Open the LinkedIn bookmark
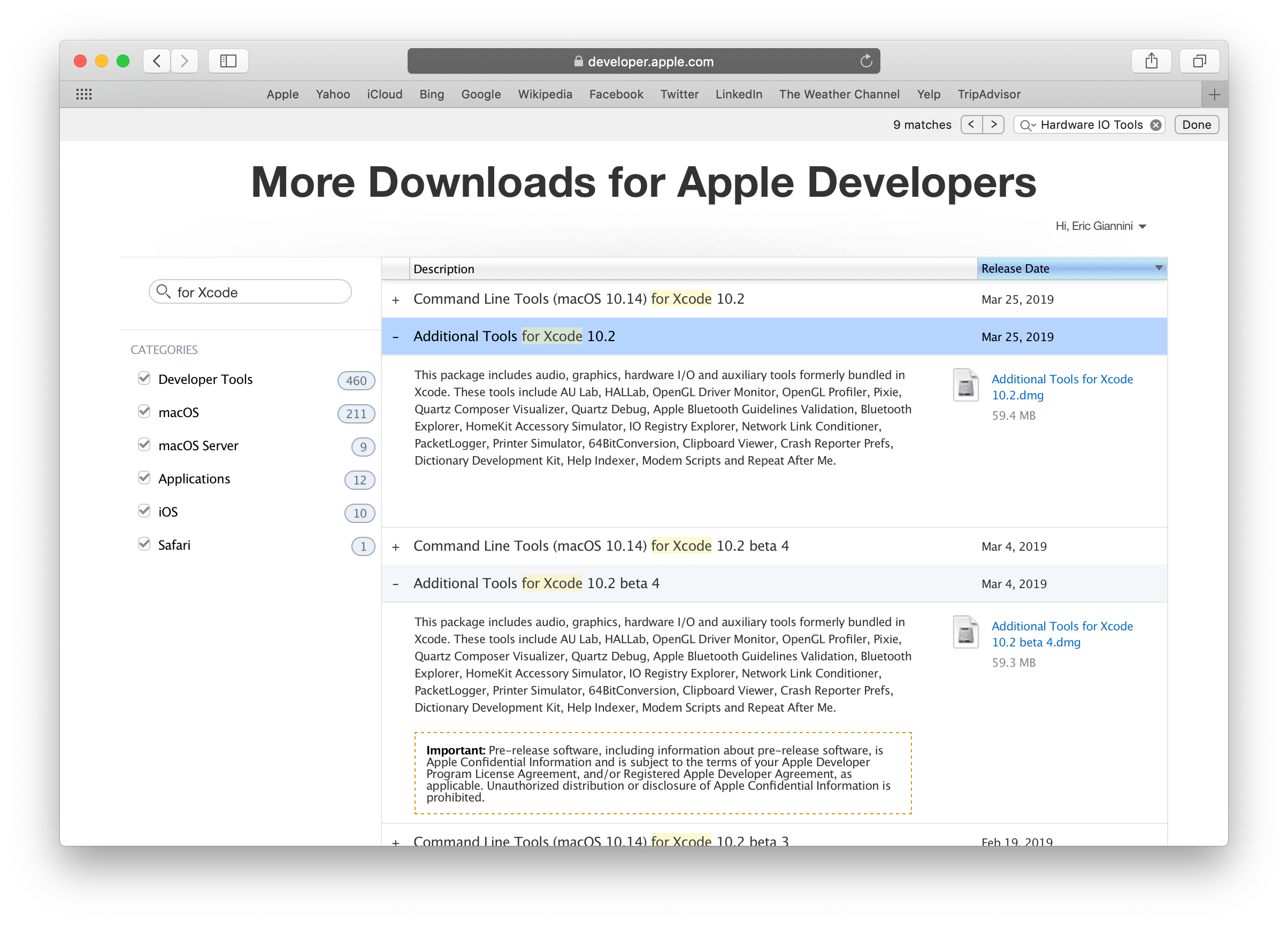This screenshot has height=925, width=1288. click(x=739, y=94)
